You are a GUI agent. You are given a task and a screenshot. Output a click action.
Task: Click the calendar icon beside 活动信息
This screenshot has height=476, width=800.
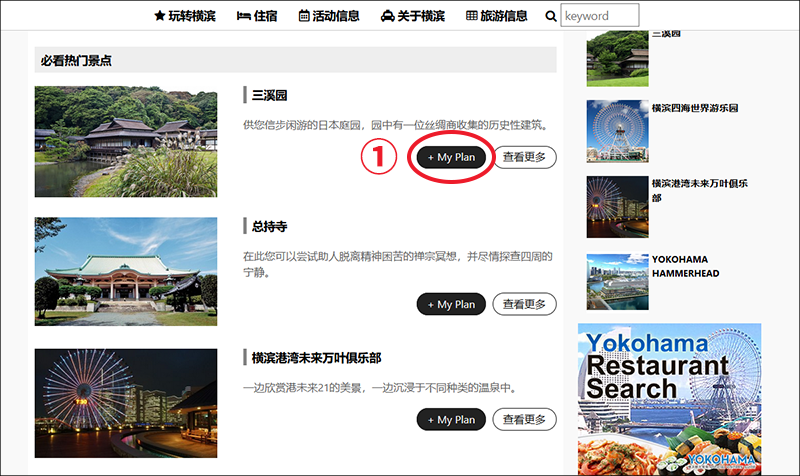(x=304, y=16)
